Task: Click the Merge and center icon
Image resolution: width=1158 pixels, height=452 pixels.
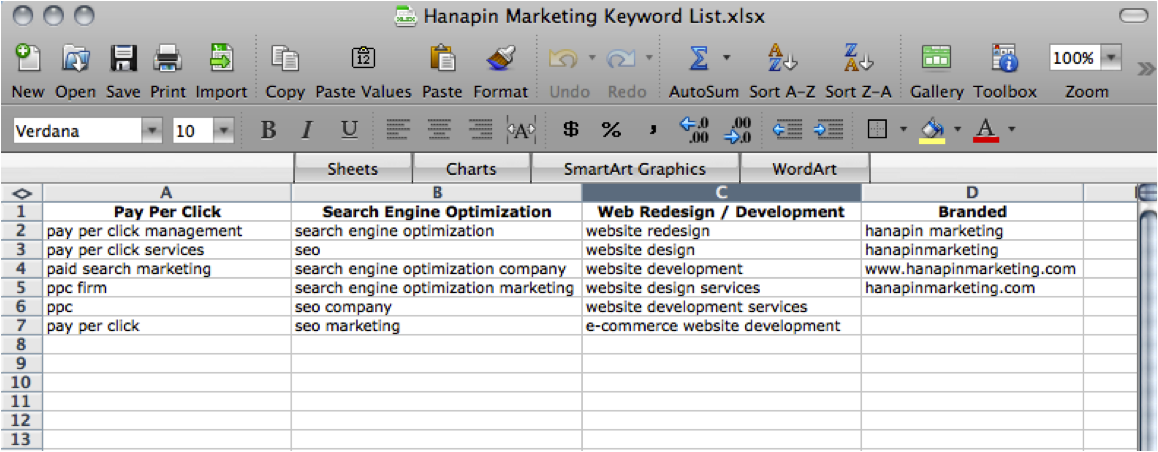Action: 521,131
